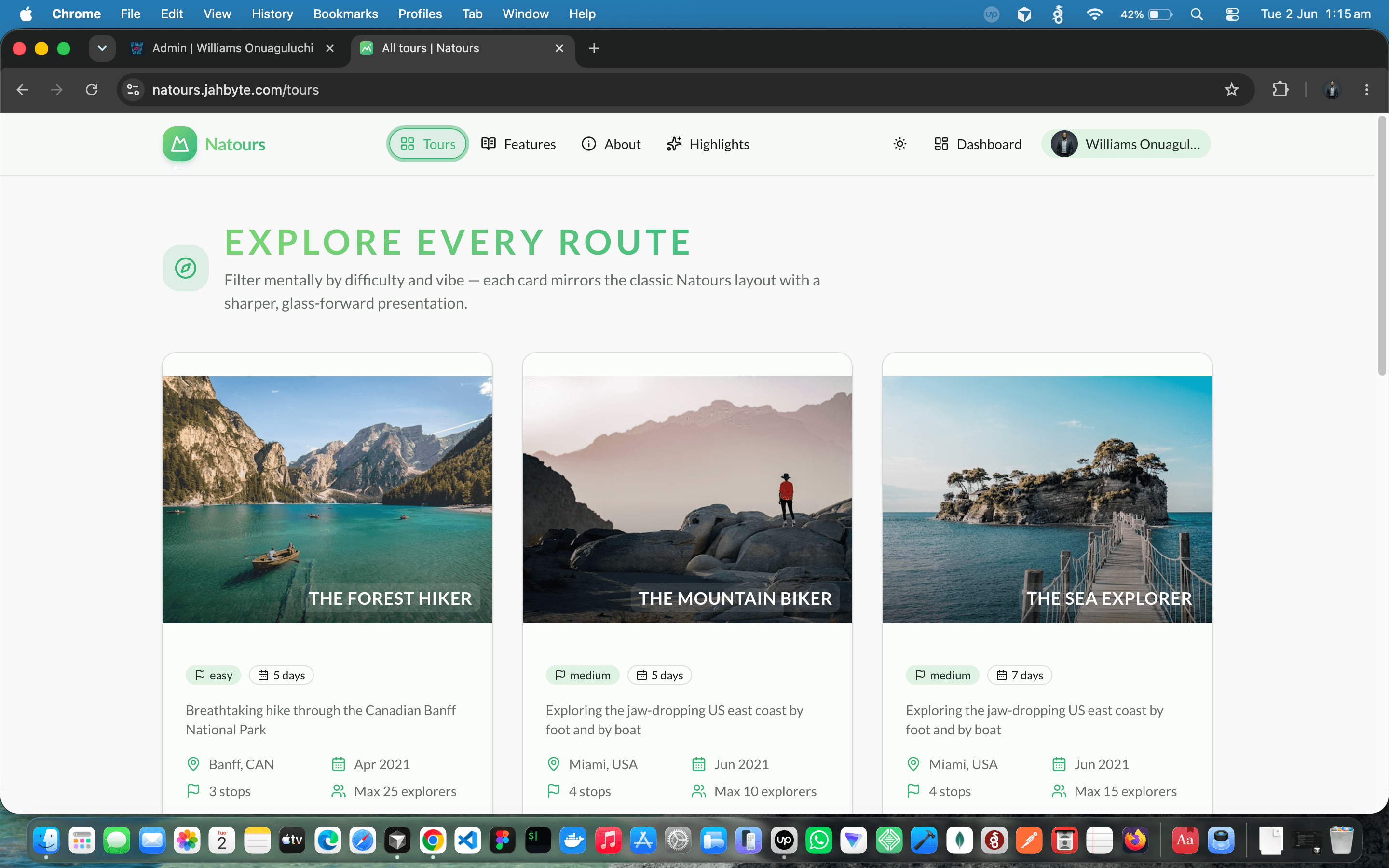This screenshot has width=1389, height=868.
Task: Click the 3 stops flag icon
Action: point(193,791)
